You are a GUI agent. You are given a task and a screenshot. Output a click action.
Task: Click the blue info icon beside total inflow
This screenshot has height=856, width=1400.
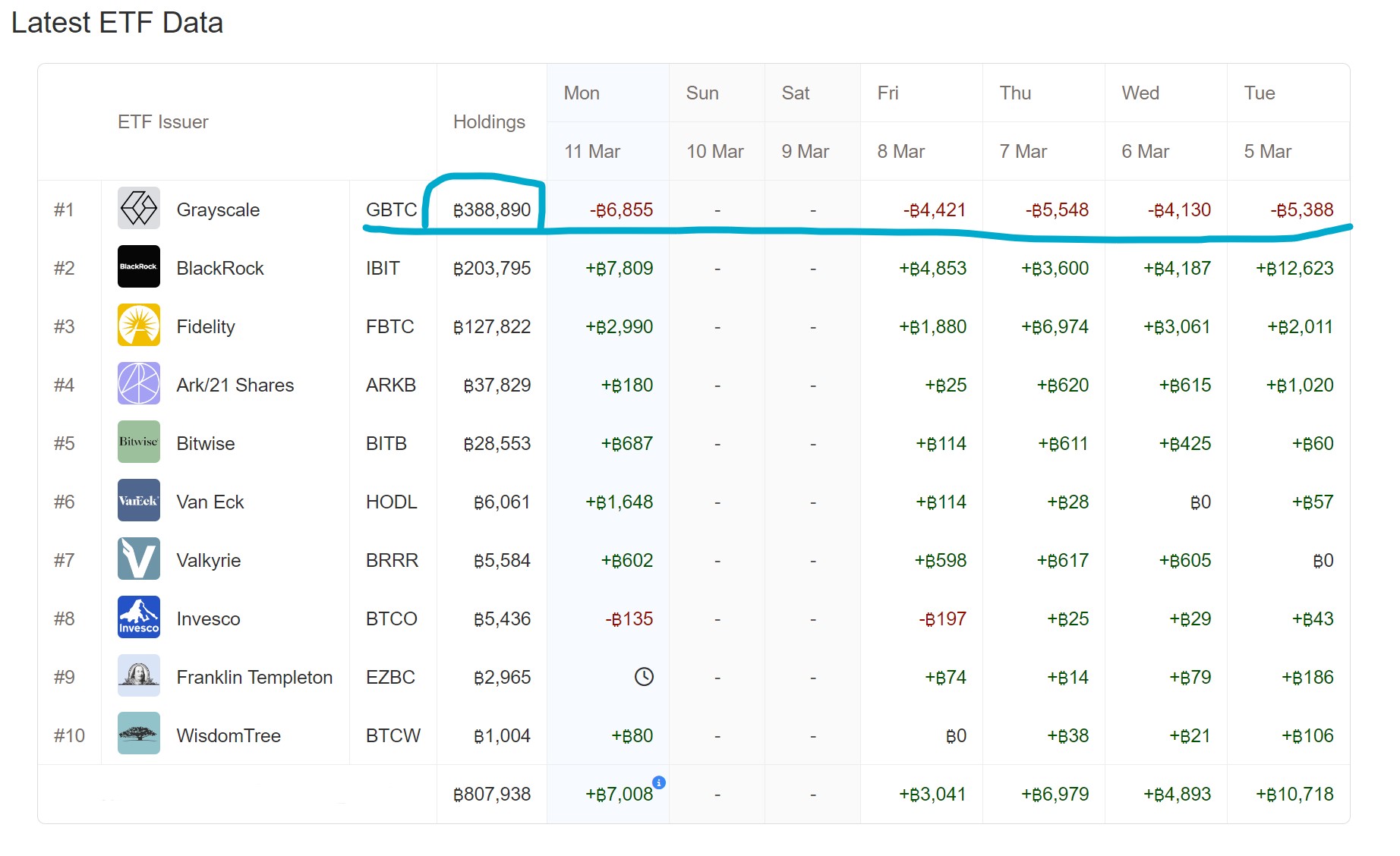tap(659, 782)
